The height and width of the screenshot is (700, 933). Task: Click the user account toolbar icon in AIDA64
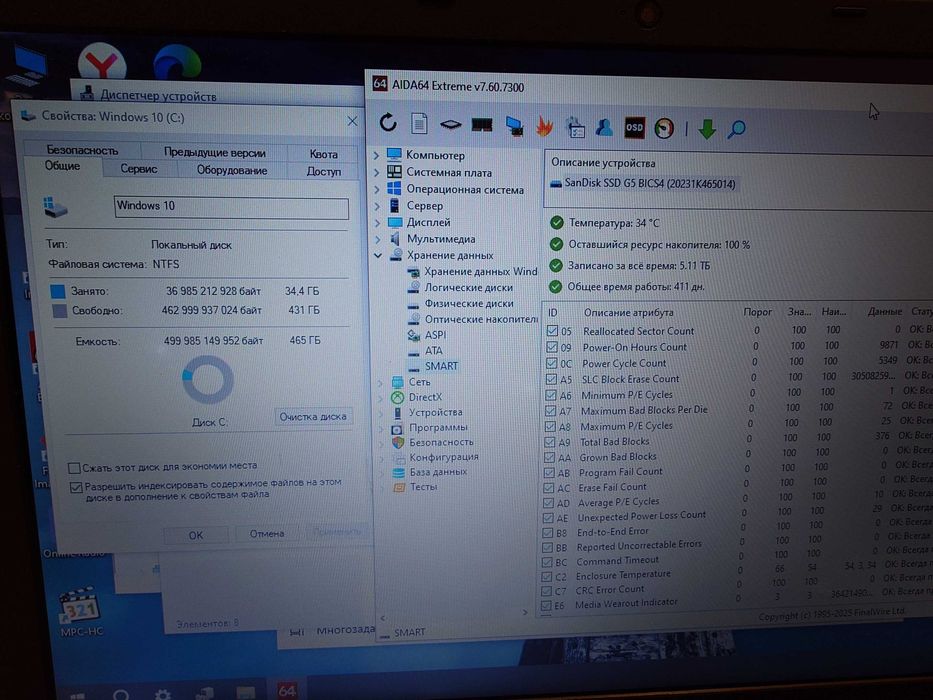pos(605,127)
